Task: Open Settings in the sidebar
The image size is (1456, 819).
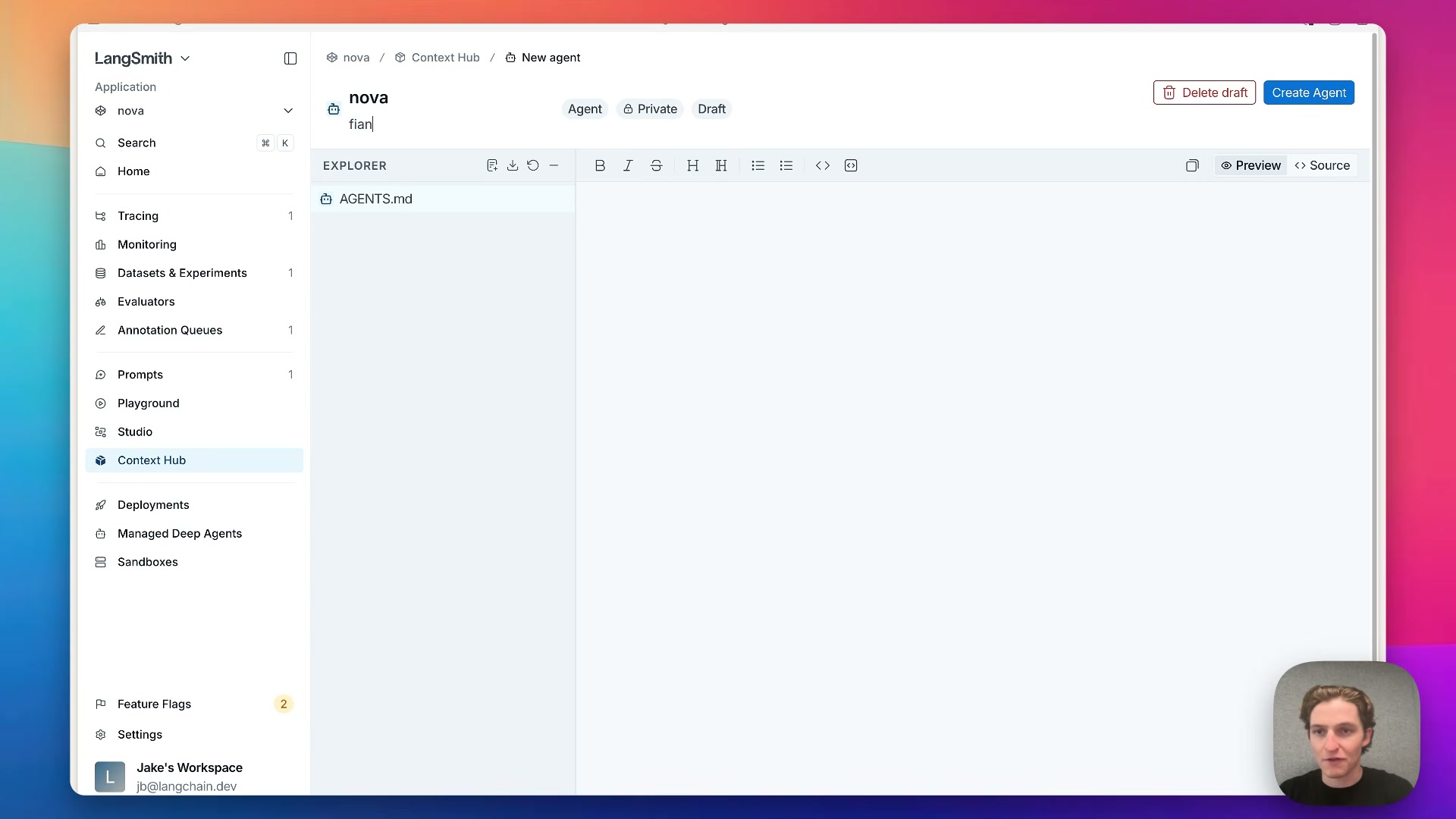Action: pyautogui.click(x=194, y=734)
